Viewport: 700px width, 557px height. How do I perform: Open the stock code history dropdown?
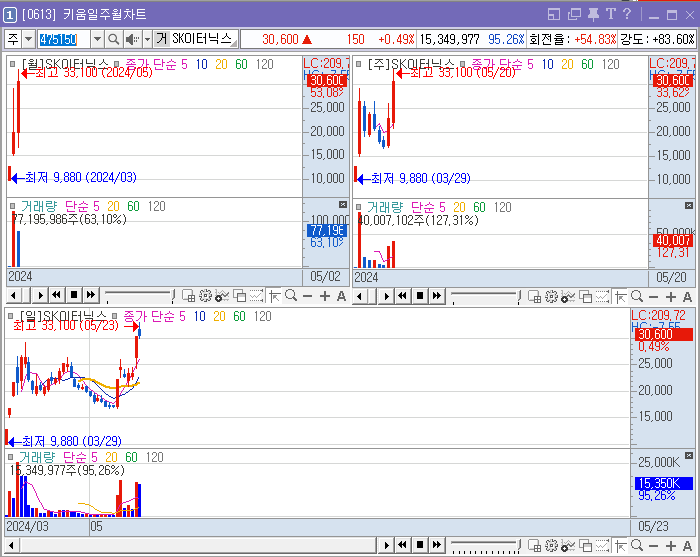[x=97, y=39]
